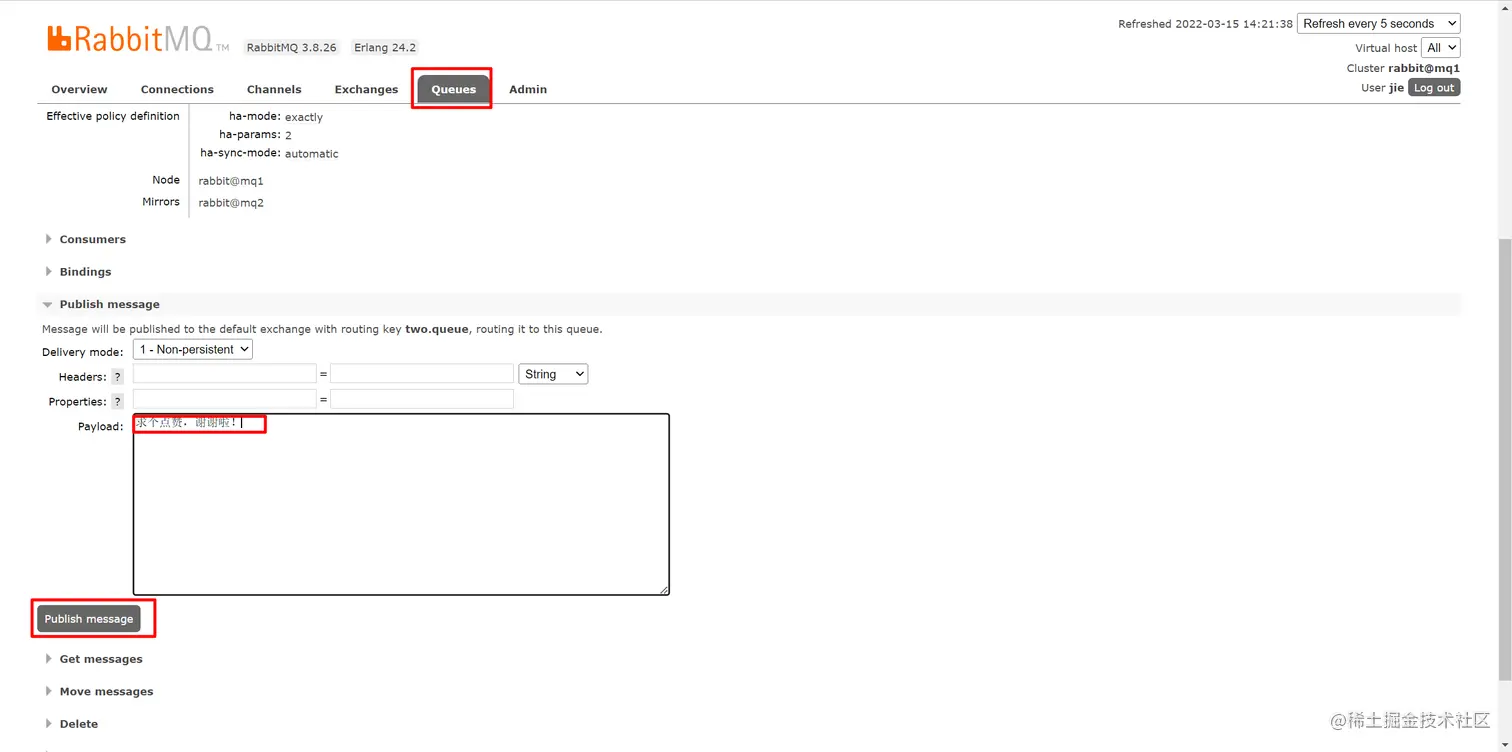Grab the Payload textarea resize handle
Screen dimensions: 1512x752
tap(663, 589)
